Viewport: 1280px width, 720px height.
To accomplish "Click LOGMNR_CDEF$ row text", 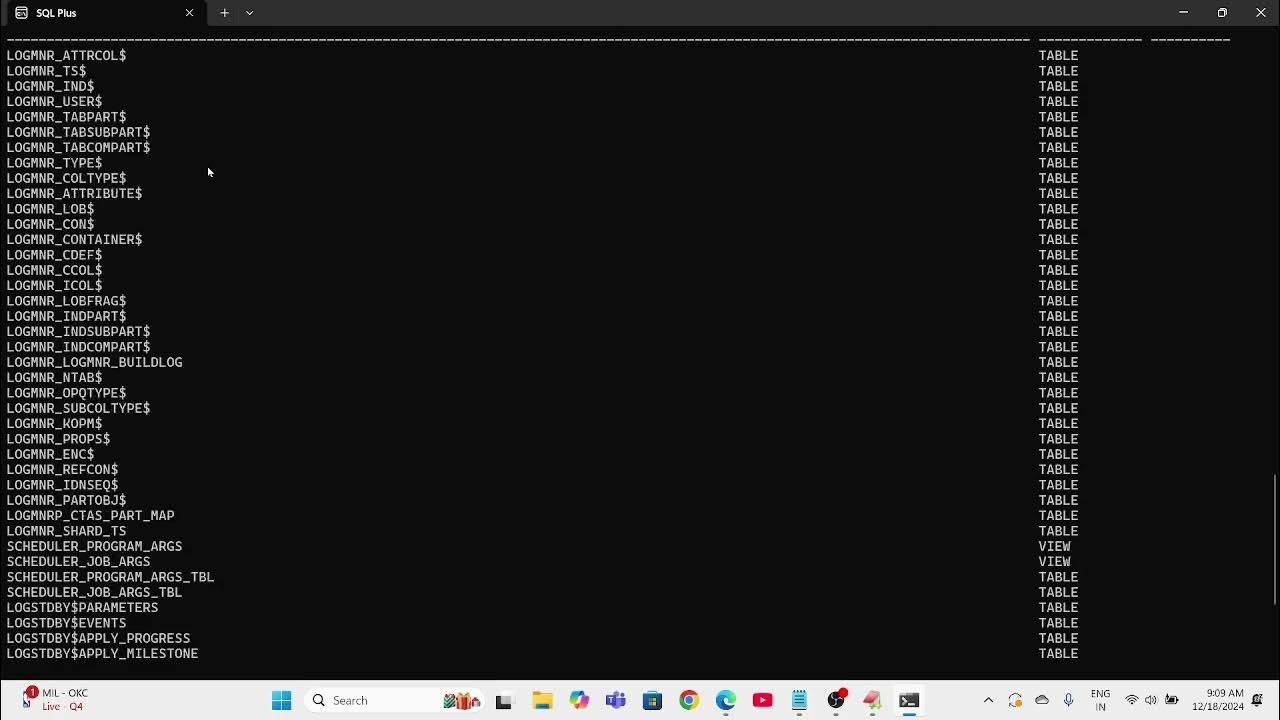I will pos(54,255).
